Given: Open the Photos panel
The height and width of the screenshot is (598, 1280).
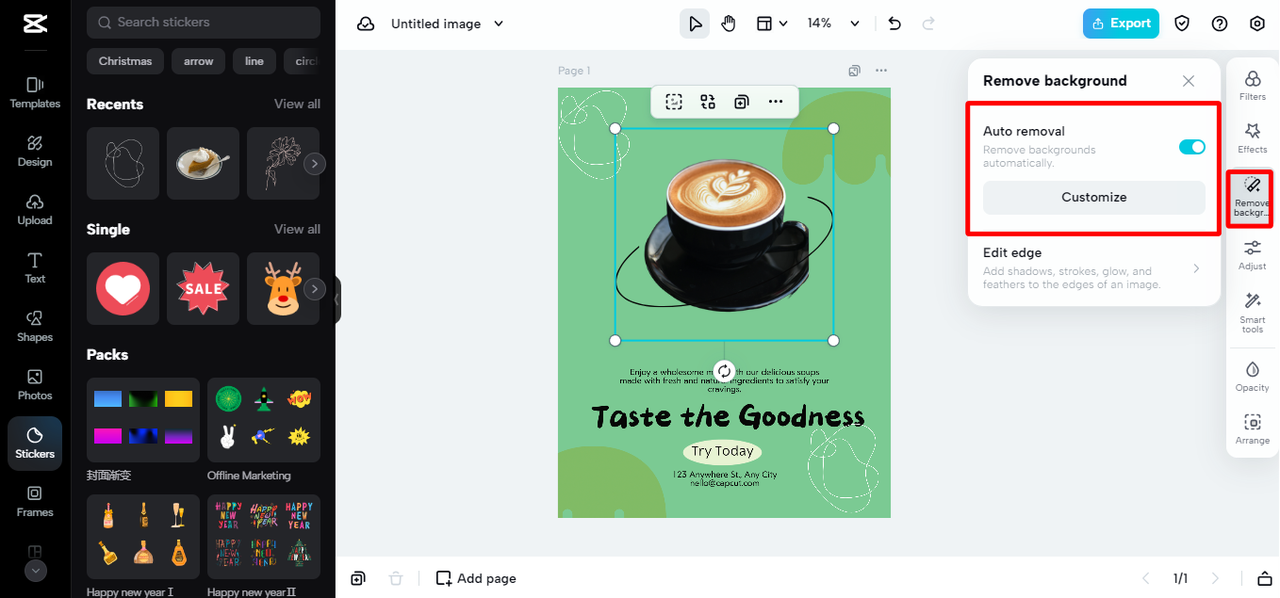Looking at the screenshot, I should [x=35, y=384].
